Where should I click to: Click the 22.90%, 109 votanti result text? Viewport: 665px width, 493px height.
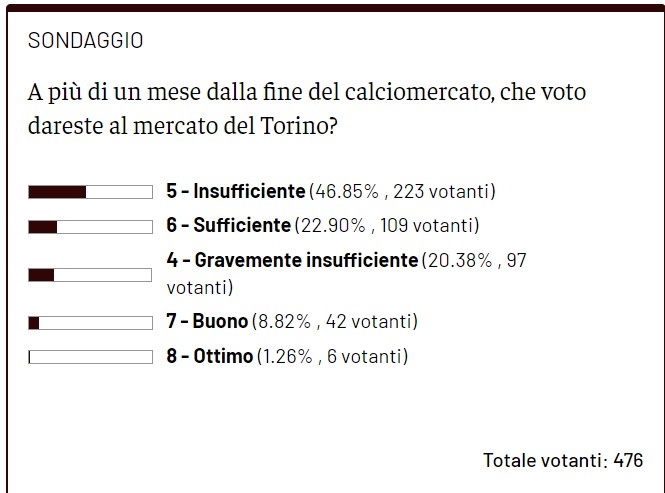click(x=386, y=225)
